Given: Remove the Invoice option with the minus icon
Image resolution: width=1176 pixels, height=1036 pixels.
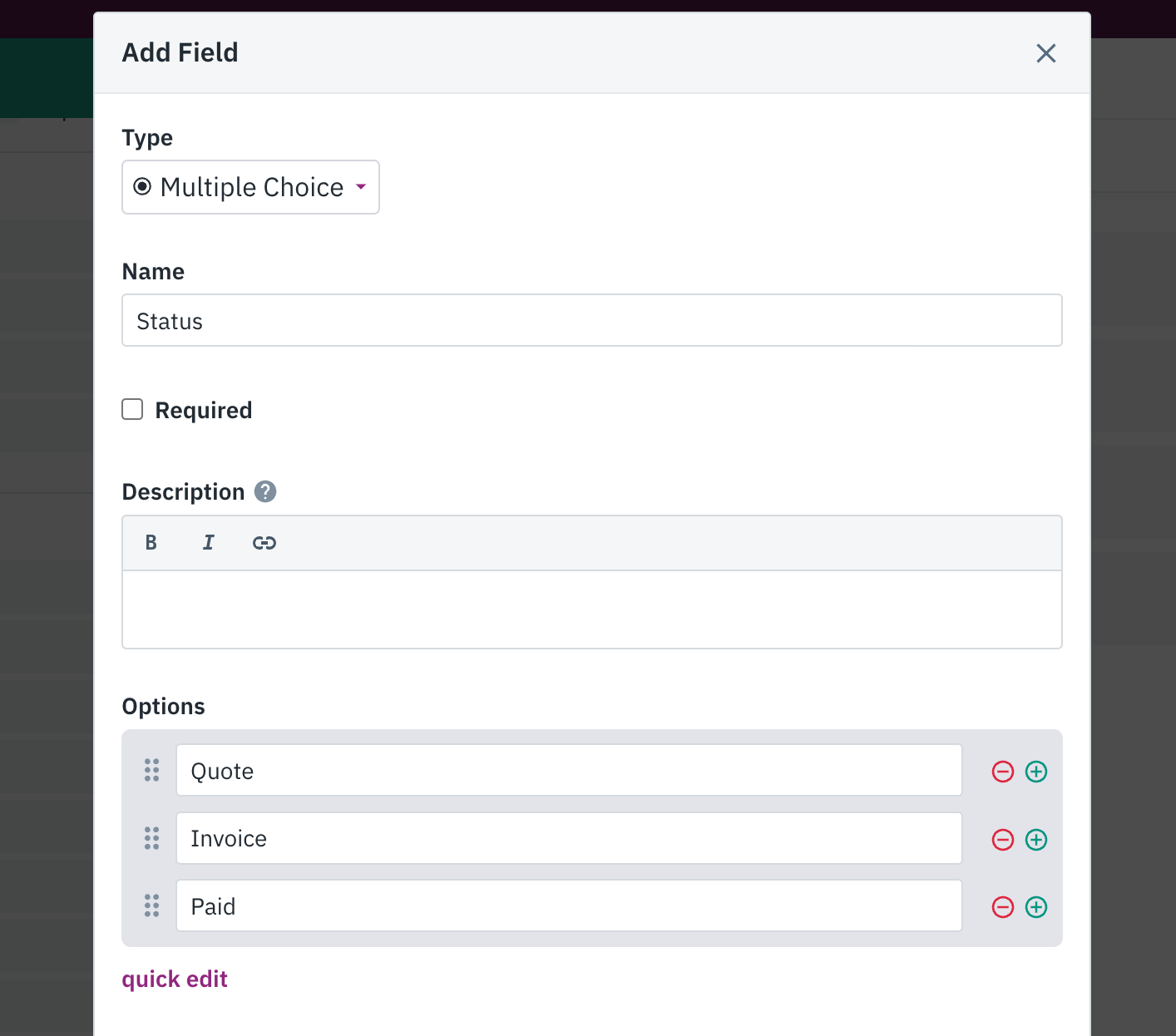Looking at the screenshot, I should tap(1003, 840).
